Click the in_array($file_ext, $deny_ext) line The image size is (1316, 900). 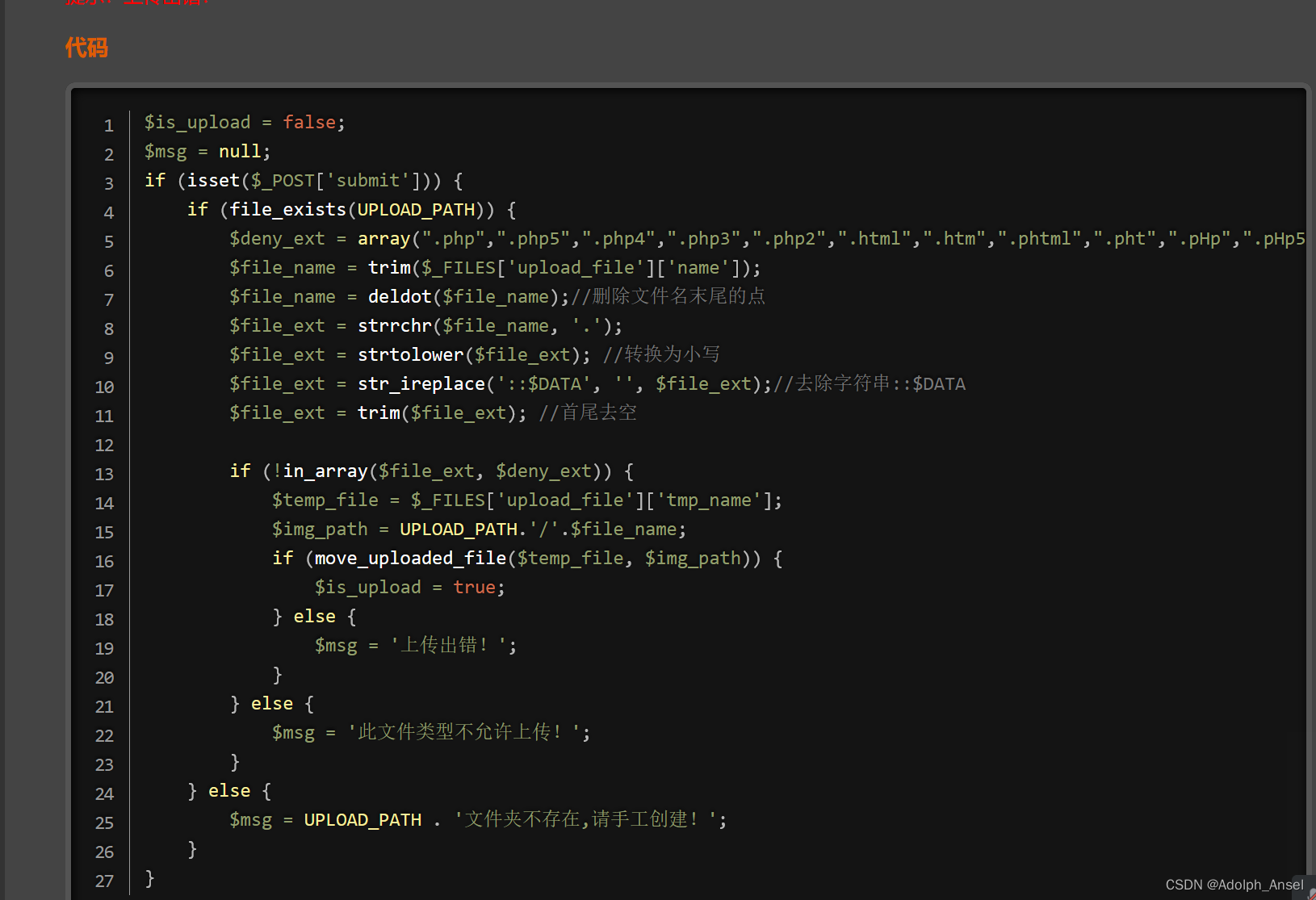[x=432, y=471]
